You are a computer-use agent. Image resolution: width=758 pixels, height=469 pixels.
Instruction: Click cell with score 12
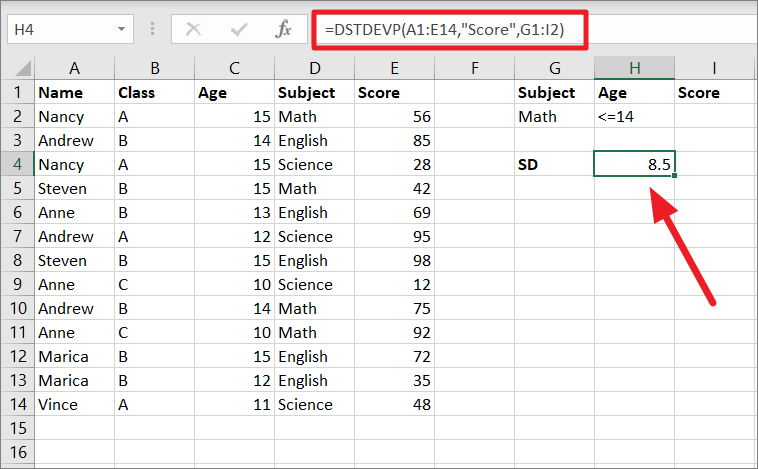tap(394, 284)
